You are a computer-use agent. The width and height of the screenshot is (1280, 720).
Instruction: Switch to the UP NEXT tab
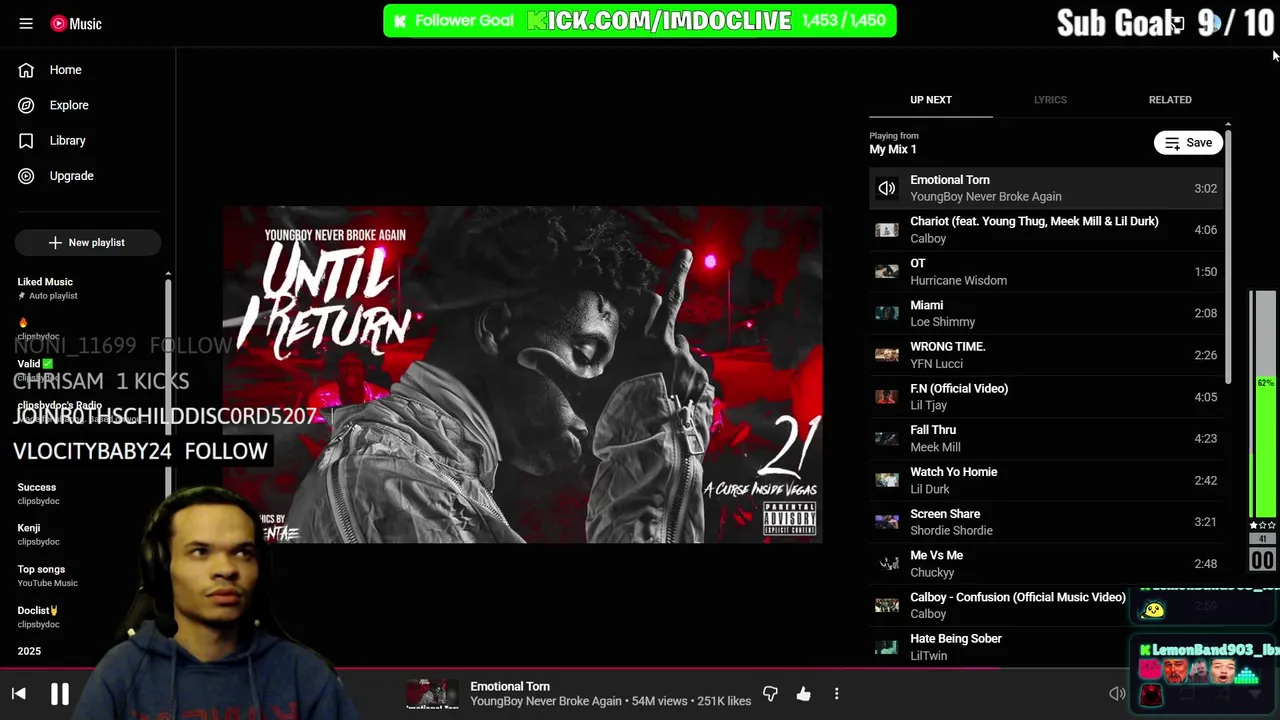(x=930, y=100)
